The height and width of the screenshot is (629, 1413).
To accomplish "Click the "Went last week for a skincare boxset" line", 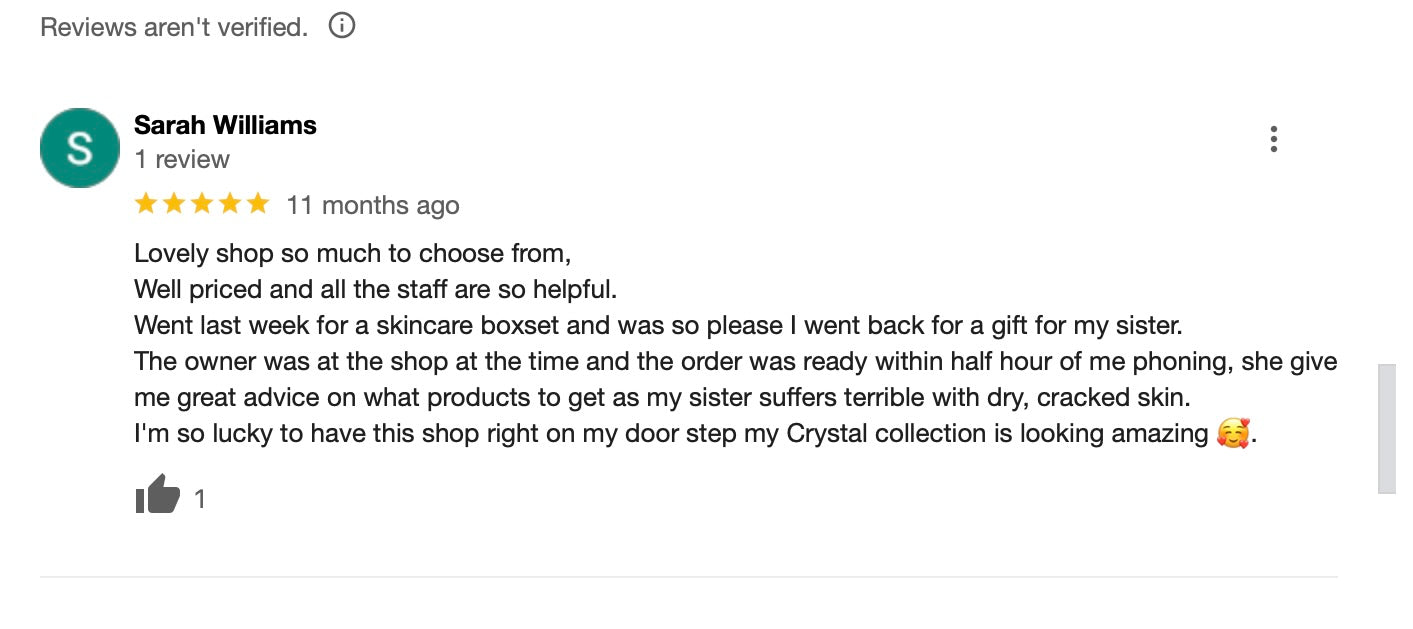I will tap(657, 326).
